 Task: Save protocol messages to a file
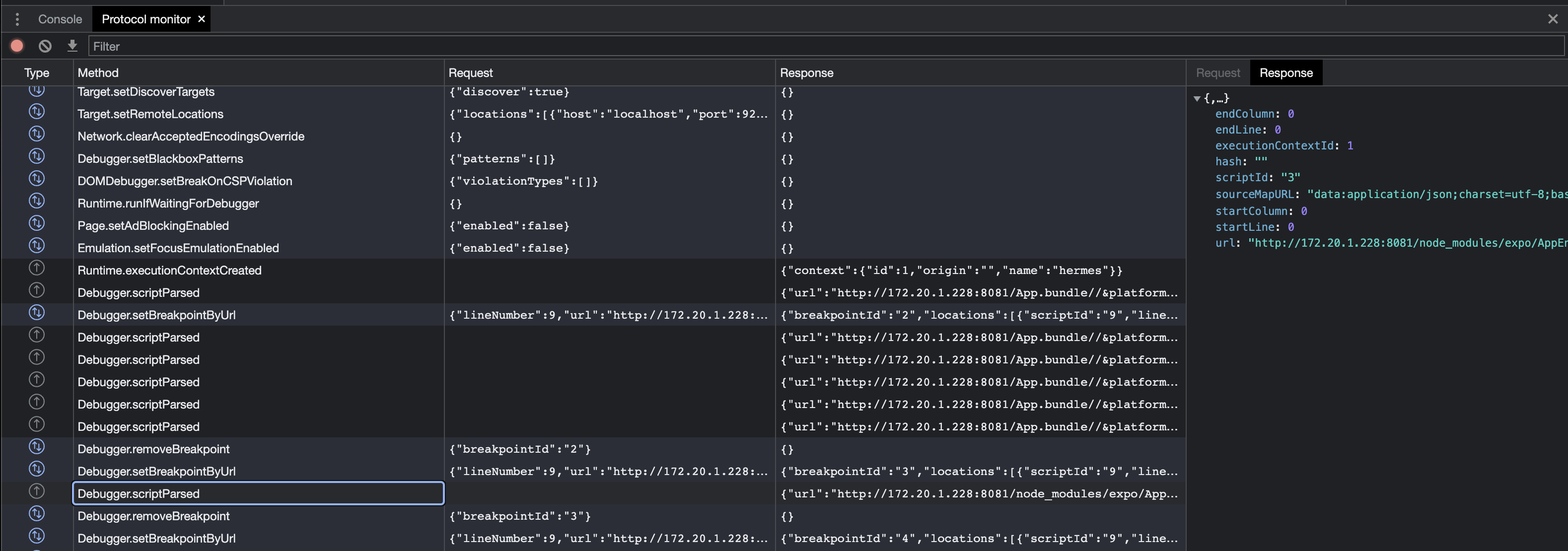(72, 46)
